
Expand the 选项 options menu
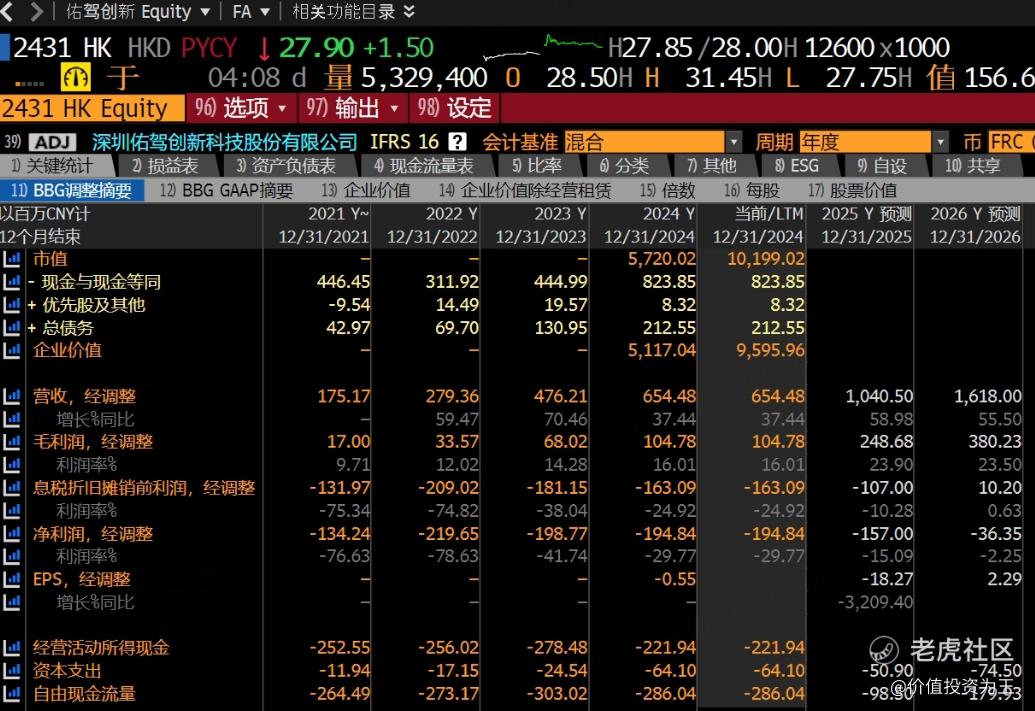coord(240,108)
